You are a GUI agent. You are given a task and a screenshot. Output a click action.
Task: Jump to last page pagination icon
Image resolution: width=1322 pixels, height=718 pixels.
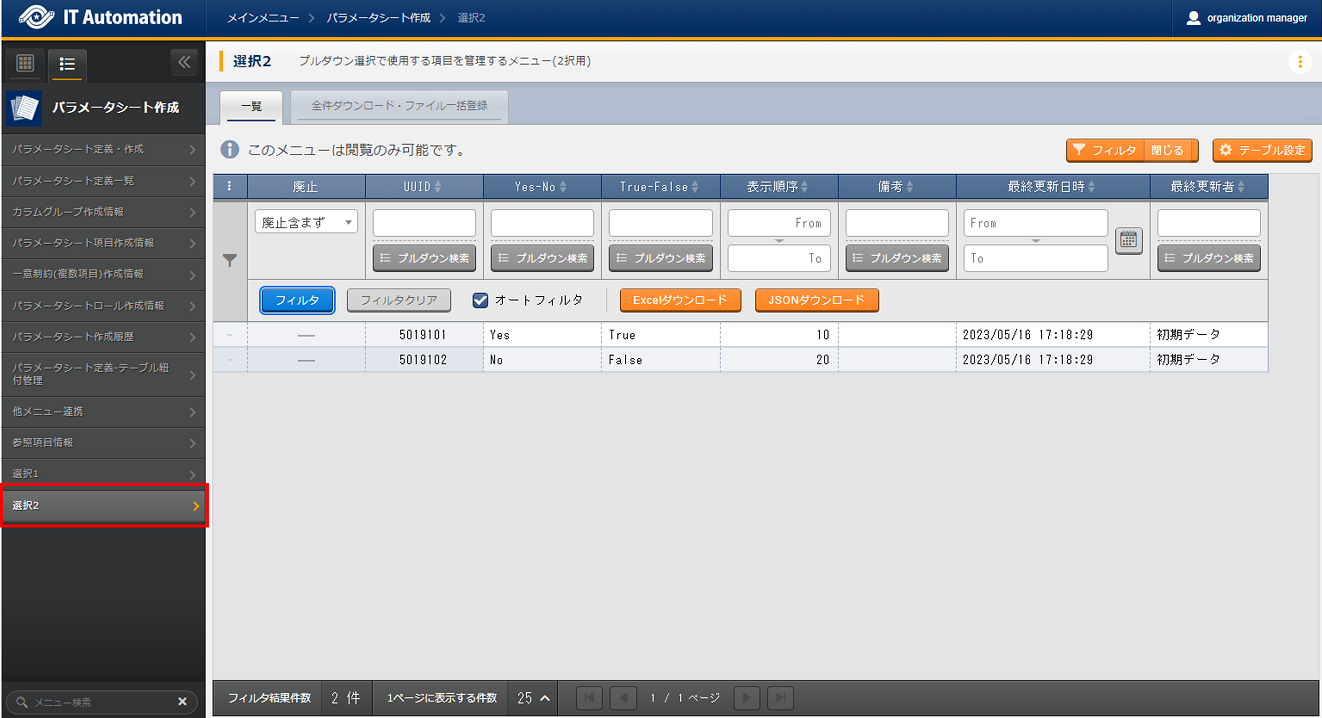pos(781,698)
